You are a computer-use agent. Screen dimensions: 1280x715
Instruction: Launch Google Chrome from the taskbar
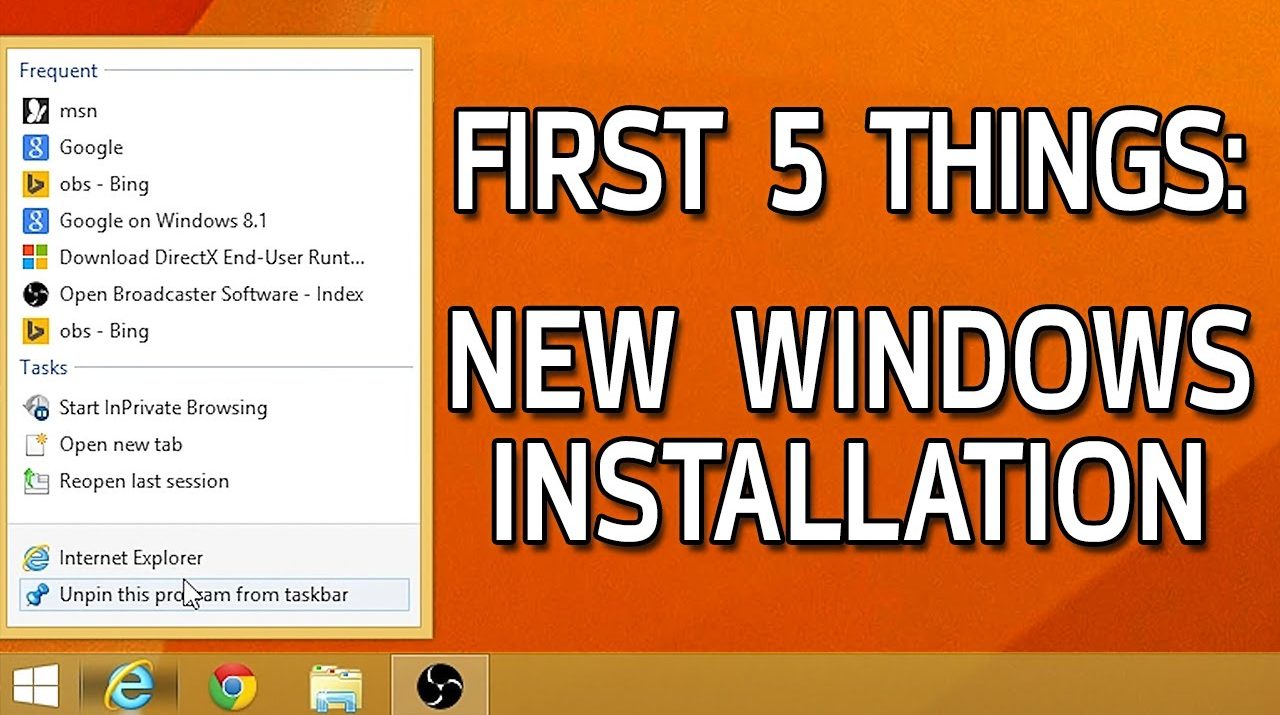[x=232, y=686]
